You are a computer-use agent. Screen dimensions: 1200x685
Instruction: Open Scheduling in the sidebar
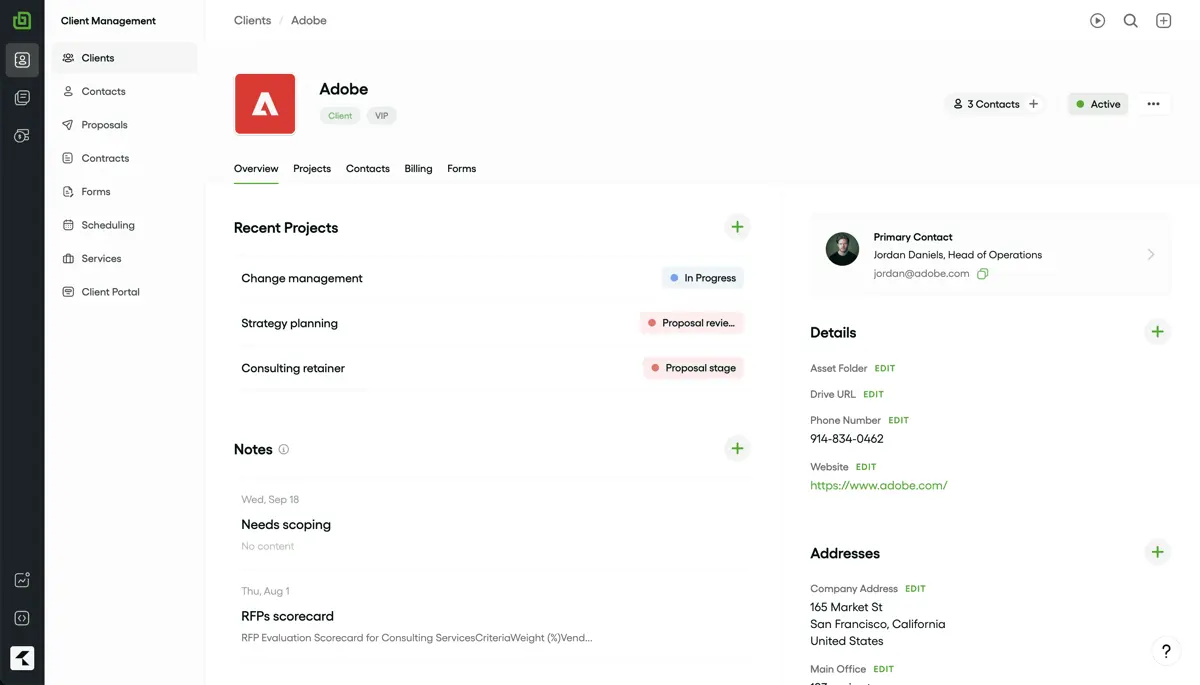coord(125,225)
